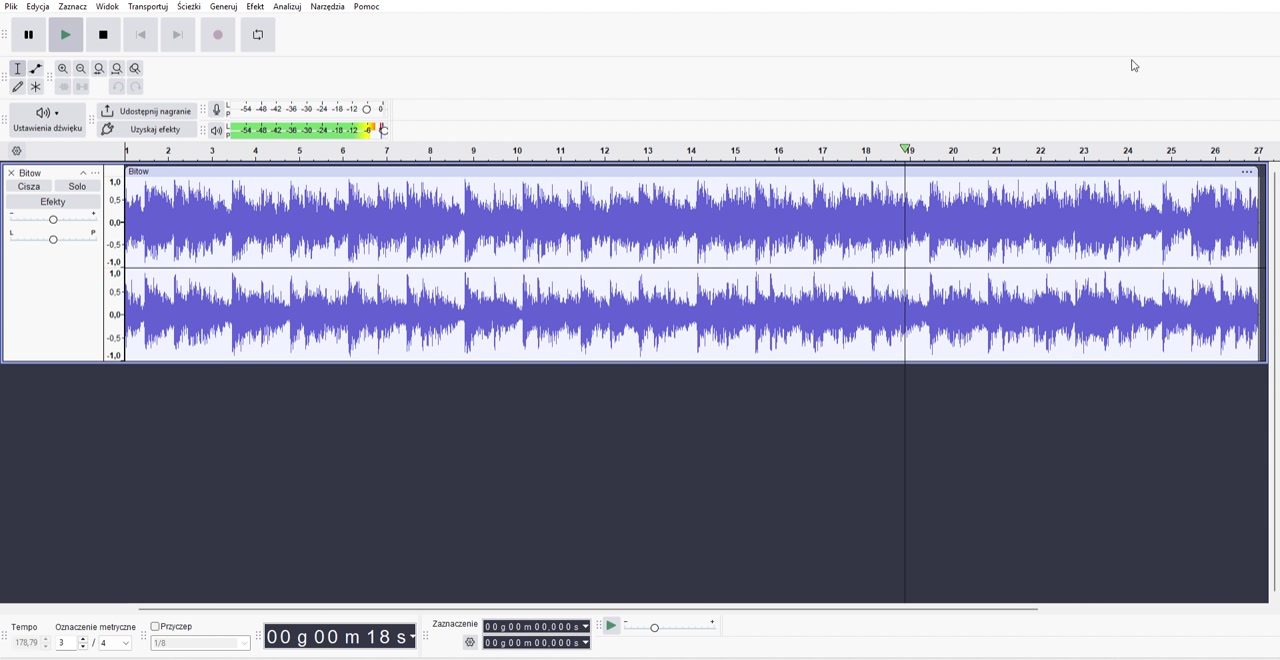Collapse the Bitow track with chevron
1280x660 pixels.
point(83,173)
